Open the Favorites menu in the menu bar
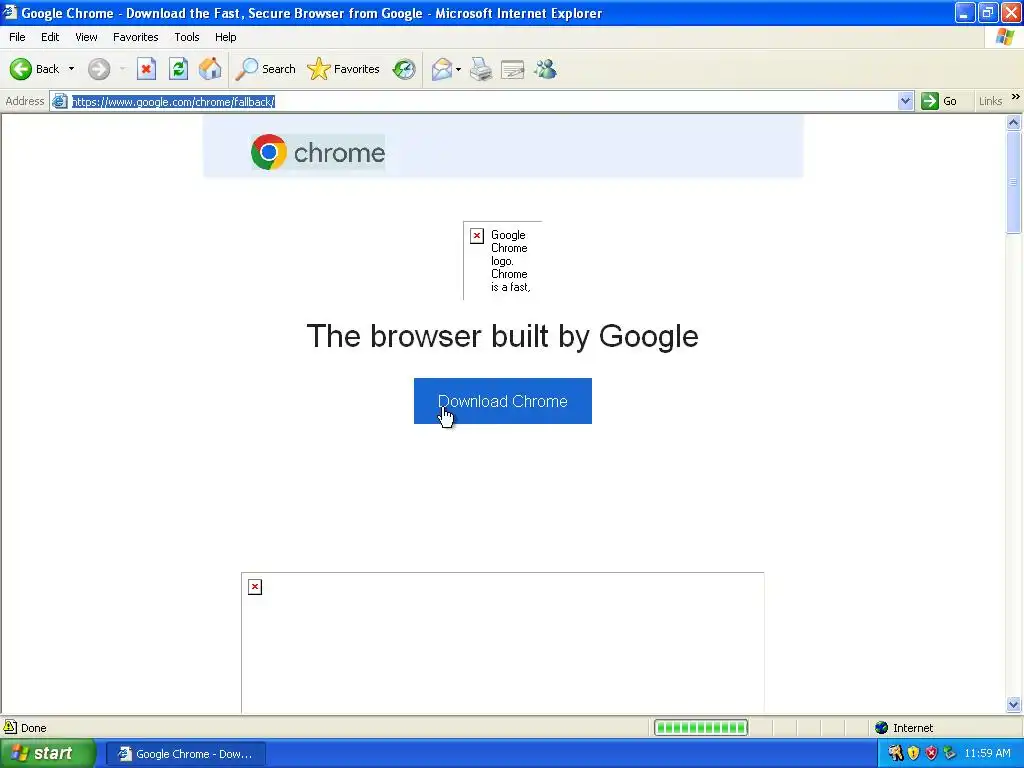The height and width of the screenshot is (768, 1024). click(135, 37)
